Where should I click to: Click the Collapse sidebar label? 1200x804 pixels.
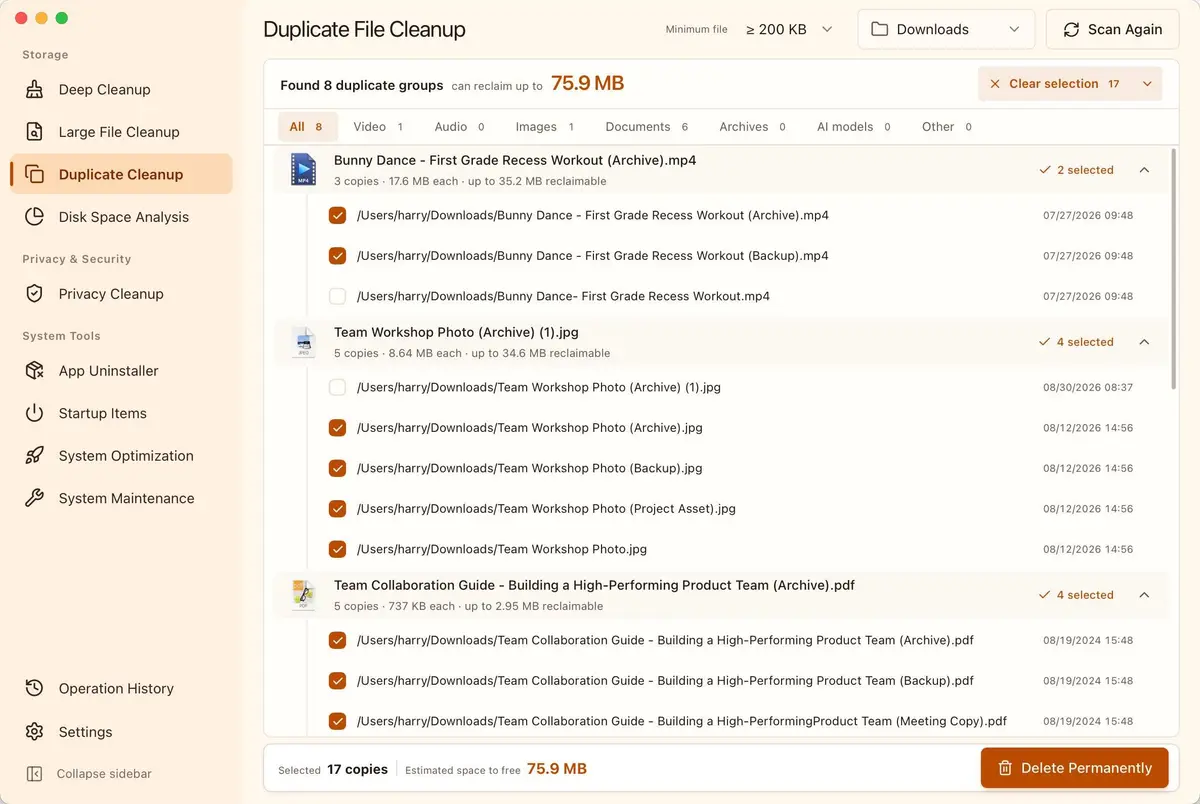[104, 774]
